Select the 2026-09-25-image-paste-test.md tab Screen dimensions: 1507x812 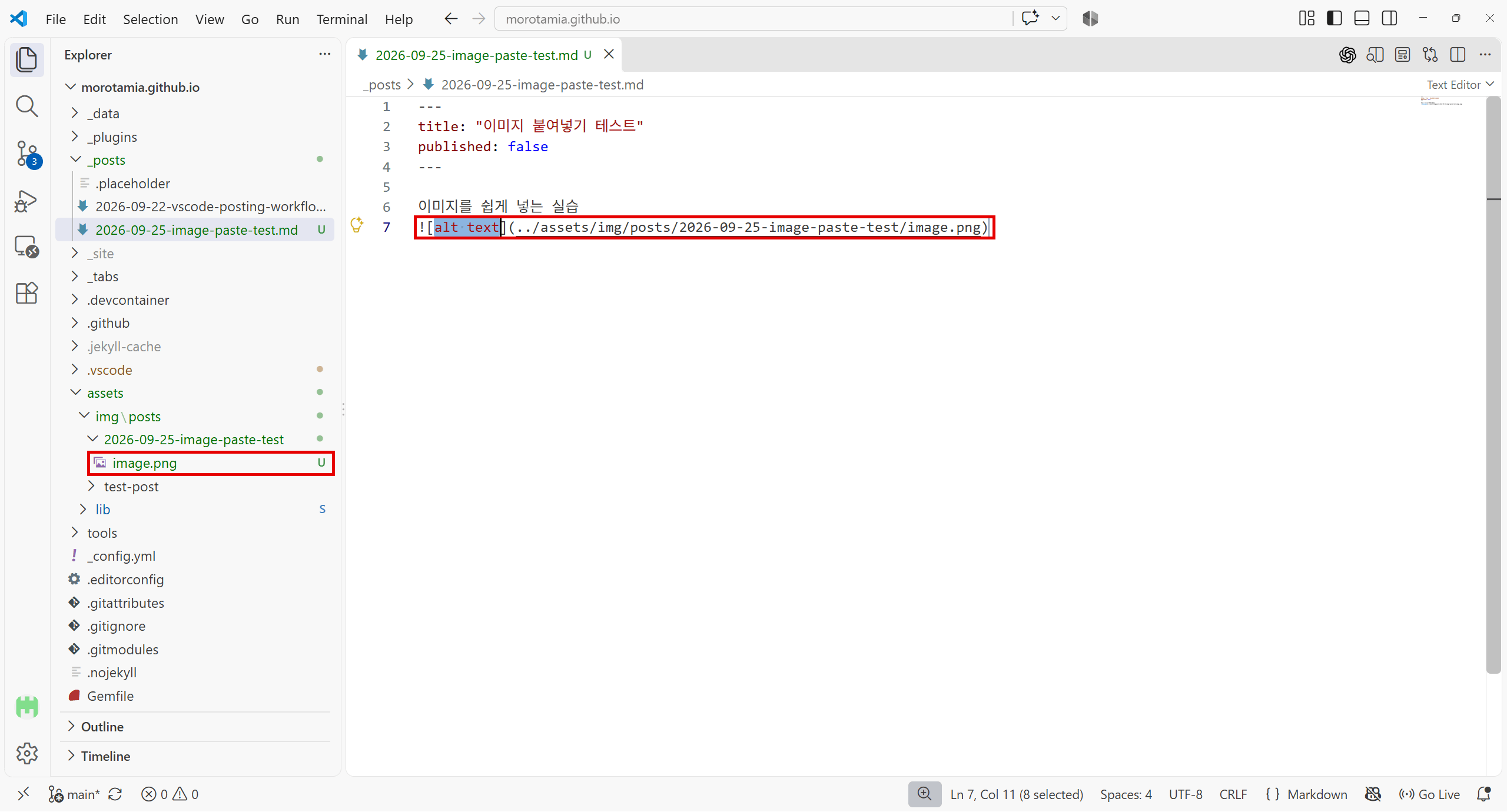point(476,55)
